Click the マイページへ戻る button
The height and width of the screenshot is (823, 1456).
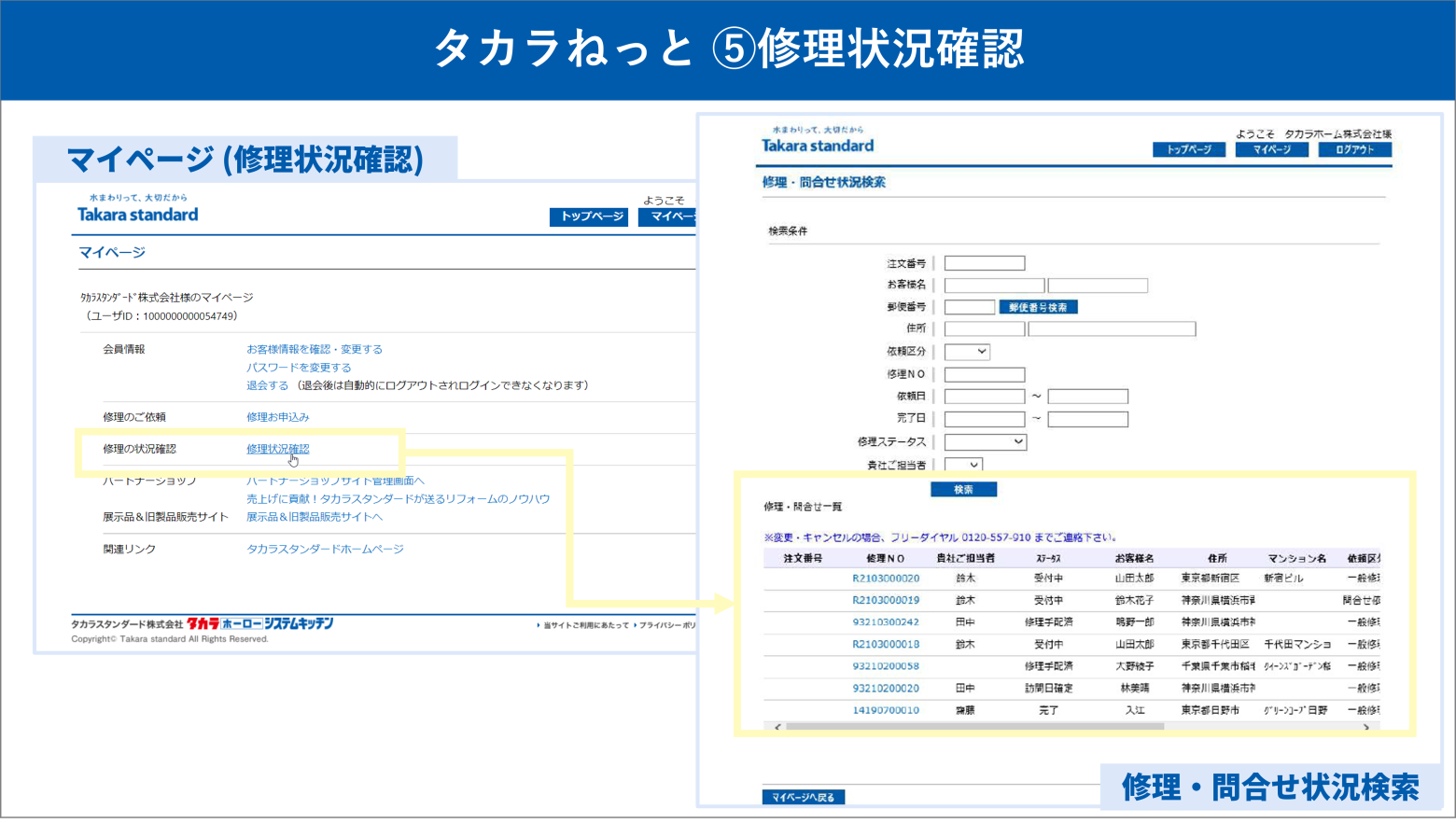[804, 798]
